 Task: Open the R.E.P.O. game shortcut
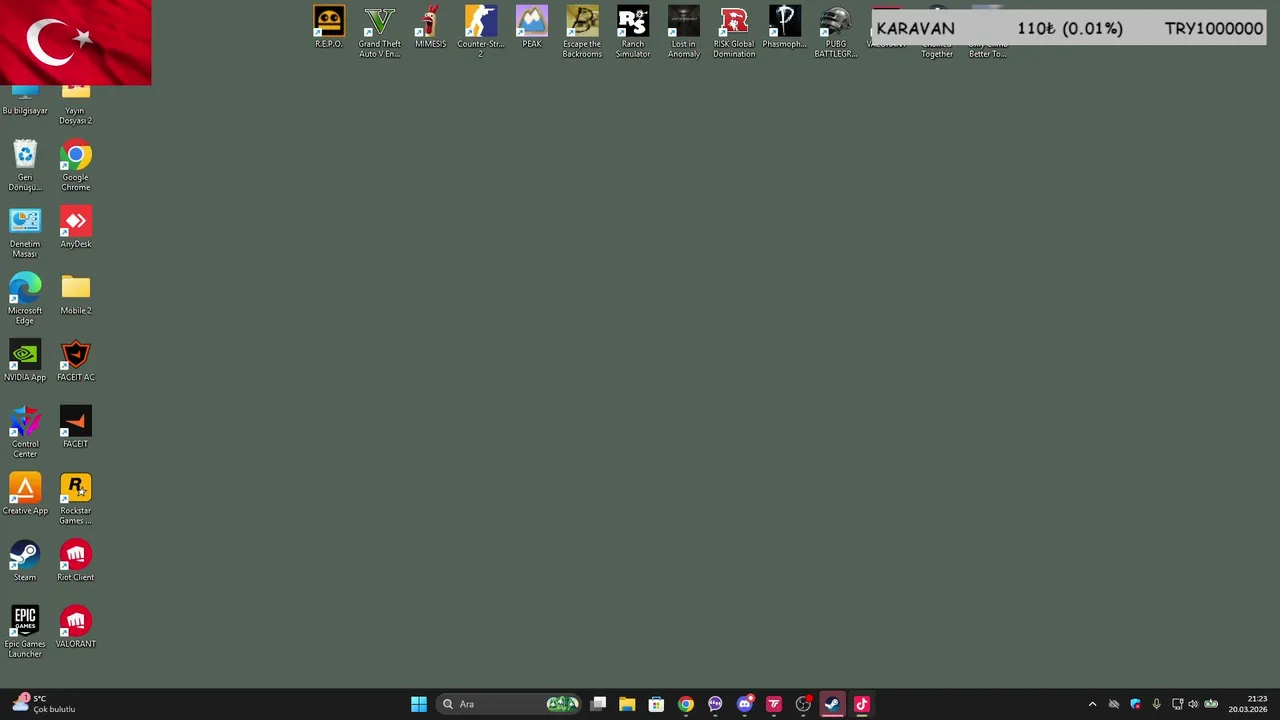(x=328, y=28)
